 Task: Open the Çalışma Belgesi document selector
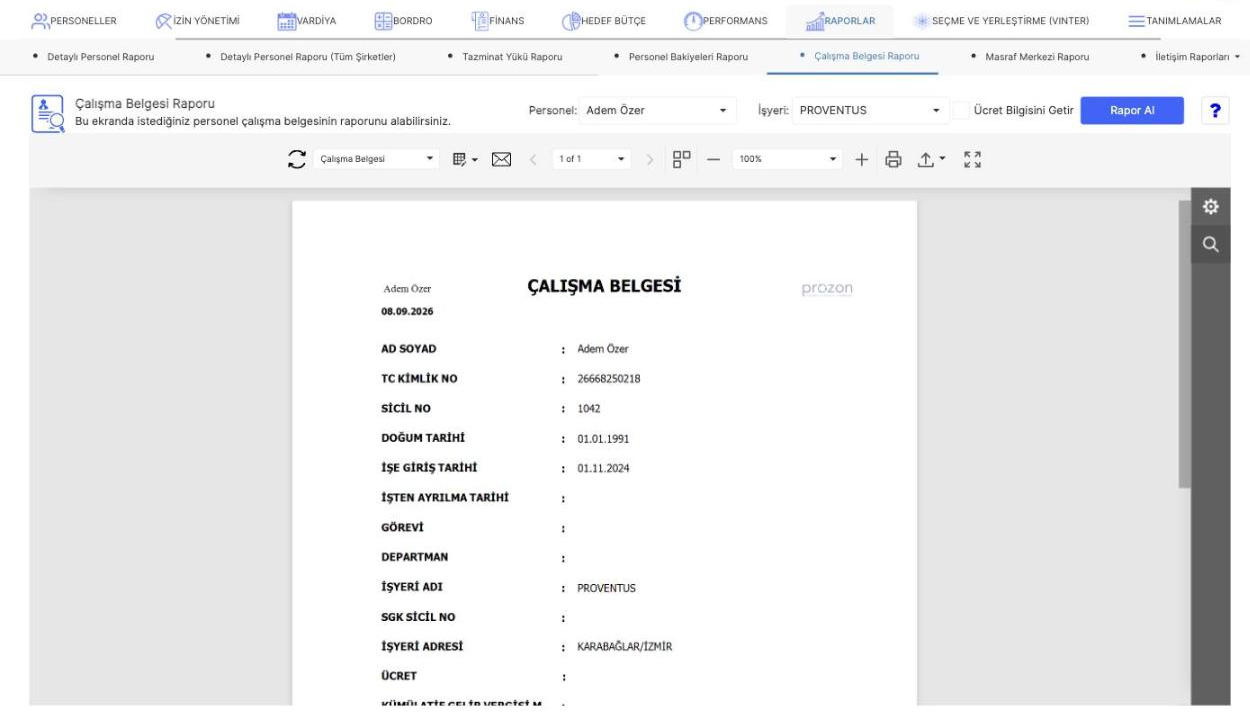coord(376,159)
